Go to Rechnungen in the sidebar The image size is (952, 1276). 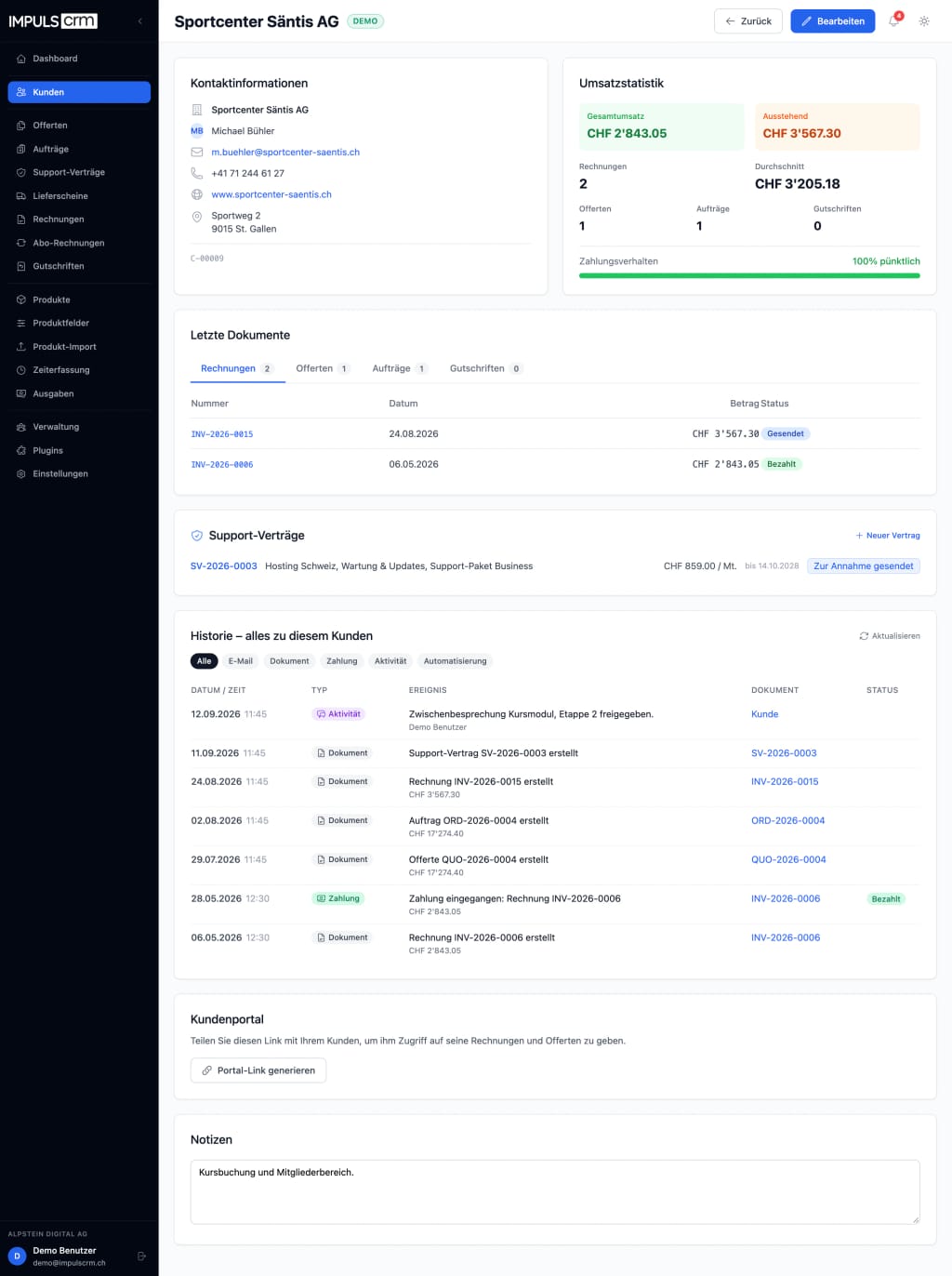tap(79, 219)
